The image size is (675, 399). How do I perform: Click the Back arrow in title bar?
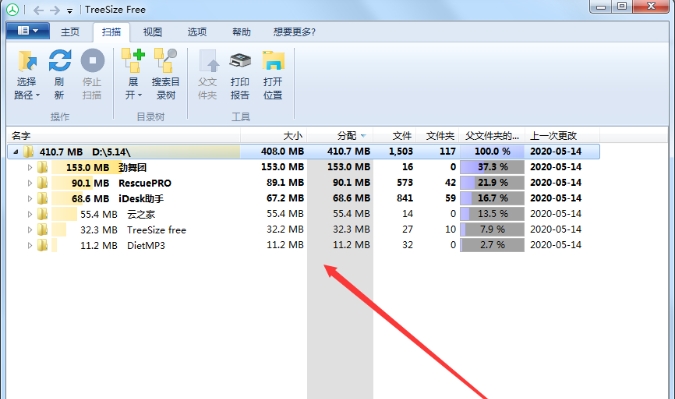(x=38, y=10)
